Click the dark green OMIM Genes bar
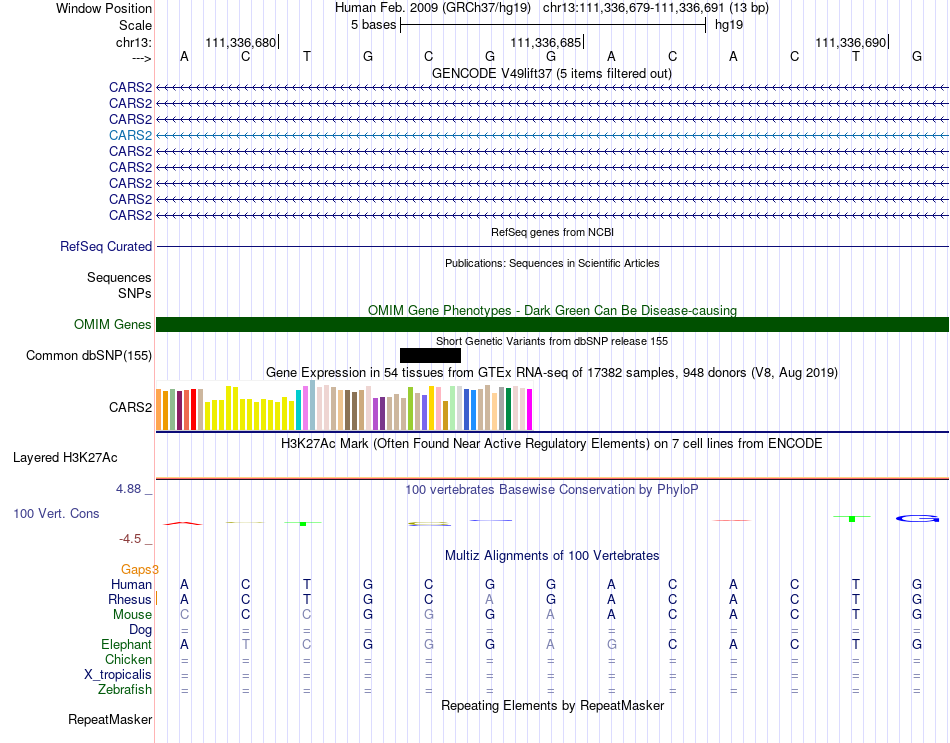 [552, 324]
